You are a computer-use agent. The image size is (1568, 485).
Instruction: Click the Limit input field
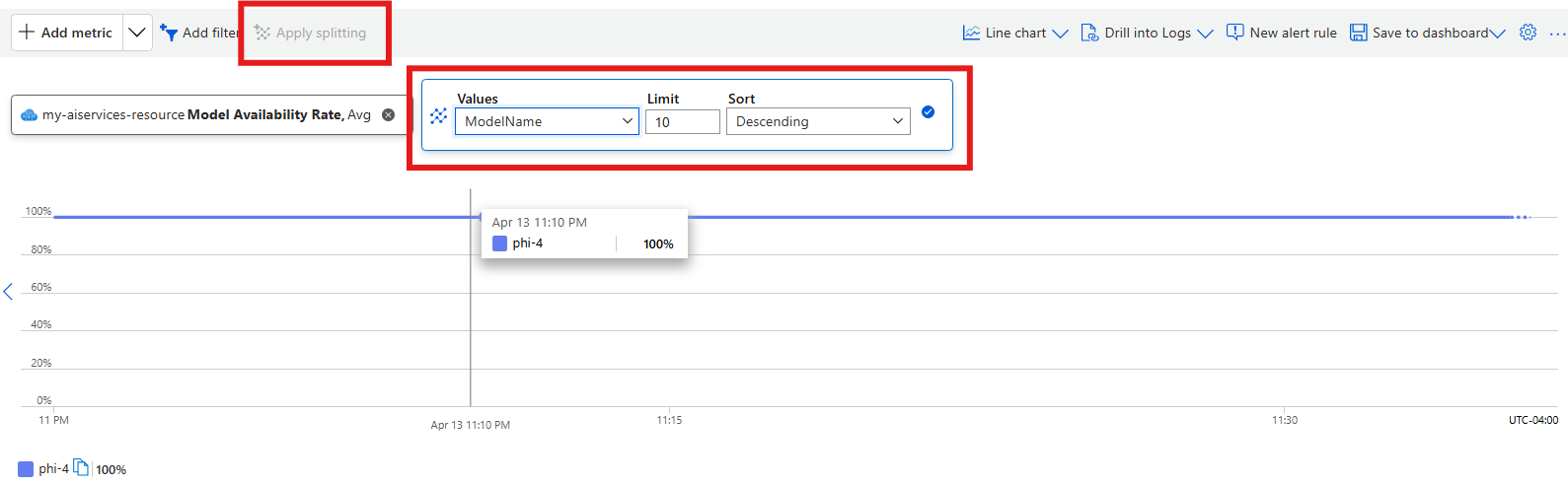click(x=682, y=122)
